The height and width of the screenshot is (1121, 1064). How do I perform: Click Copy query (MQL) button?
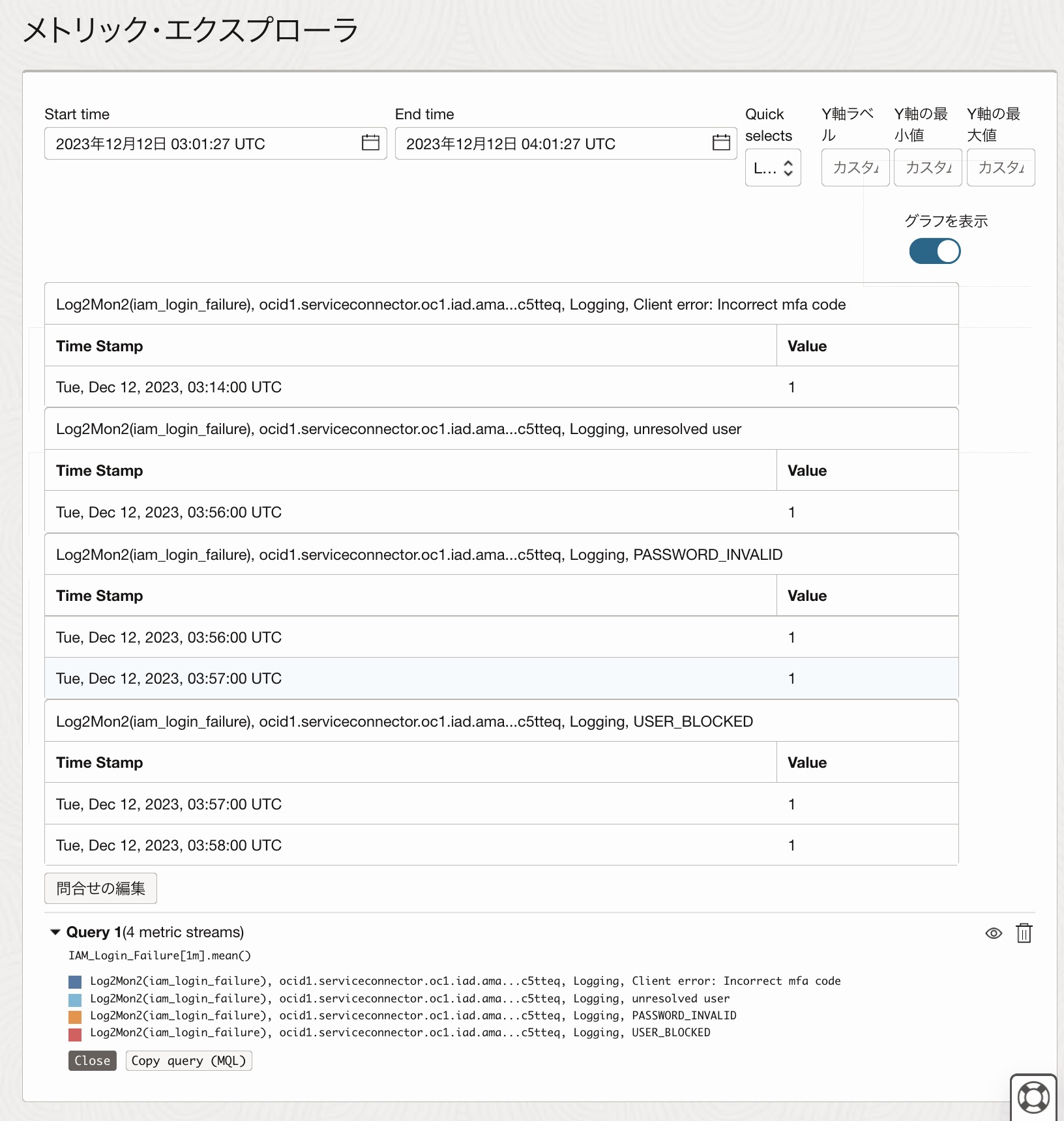pos(188,1060)
